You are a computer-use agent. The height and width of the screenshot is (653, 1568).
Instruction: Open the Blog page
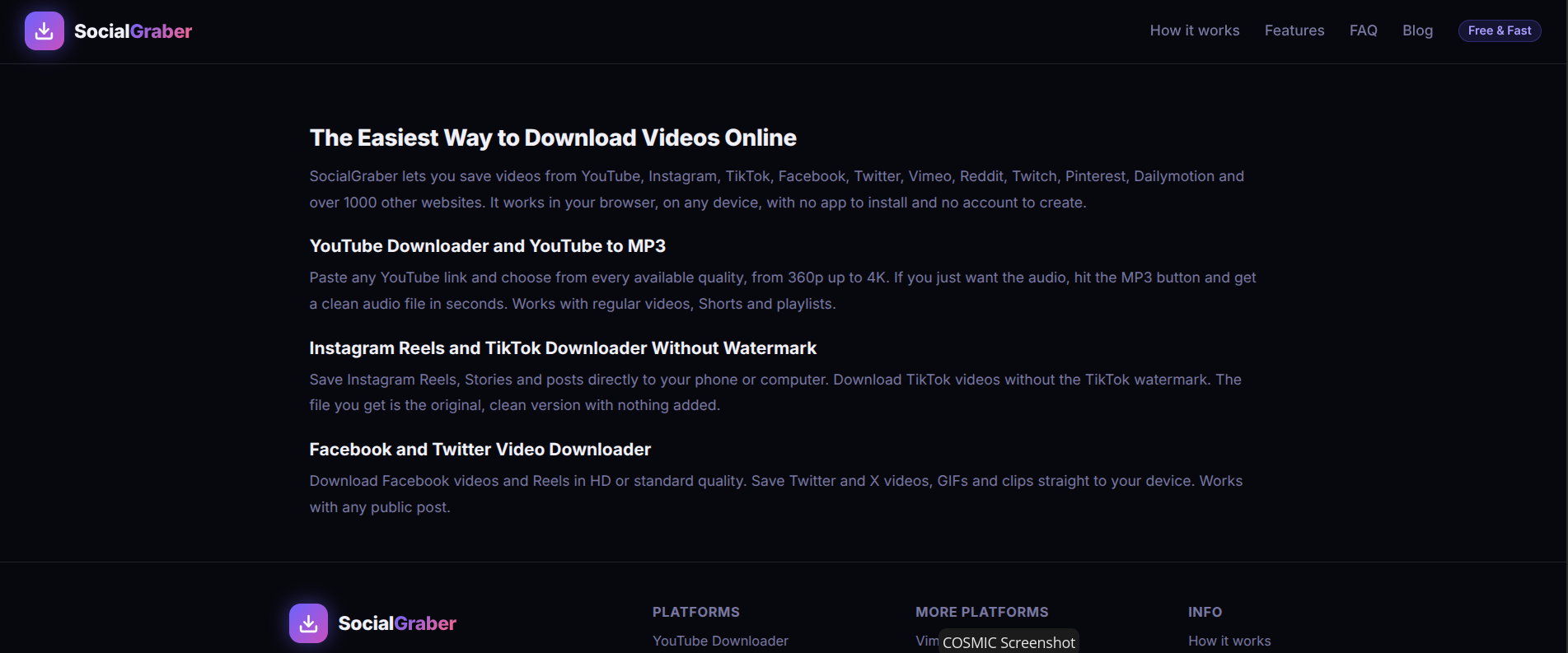click(1418, 30)
